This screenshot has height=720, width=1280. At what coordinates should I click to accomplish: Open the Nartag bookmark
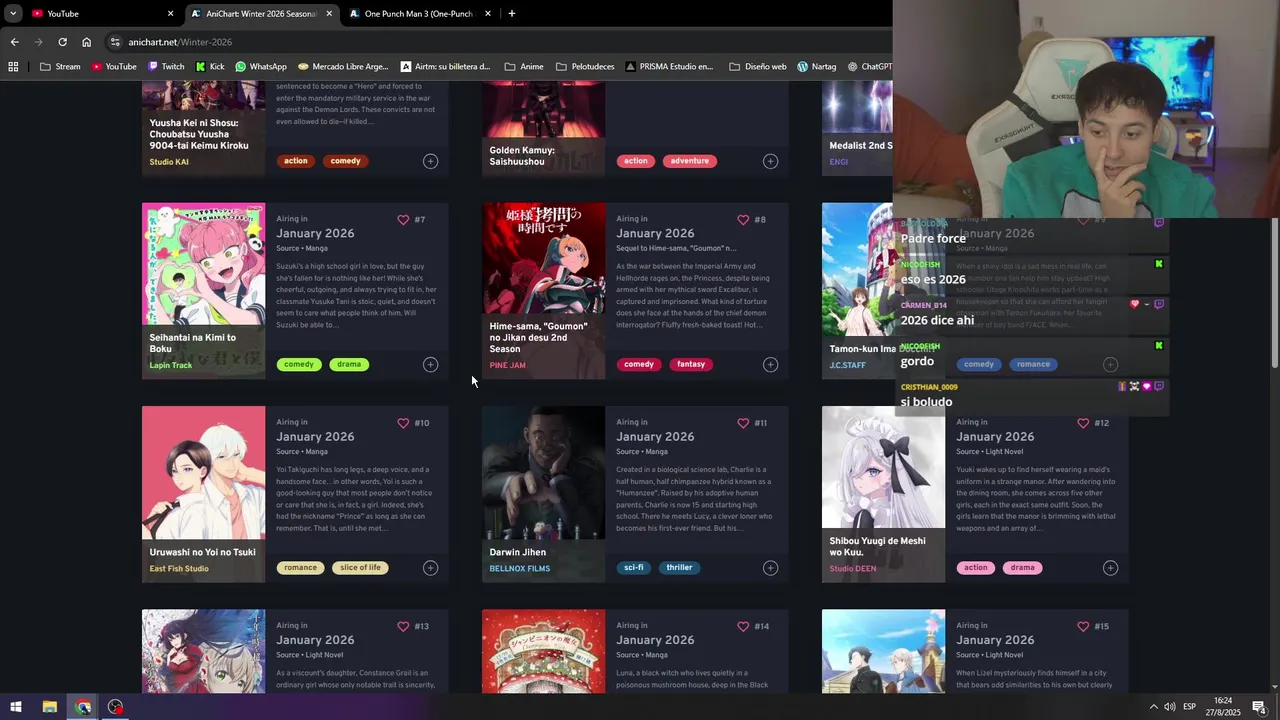click(x=816, y=67)
